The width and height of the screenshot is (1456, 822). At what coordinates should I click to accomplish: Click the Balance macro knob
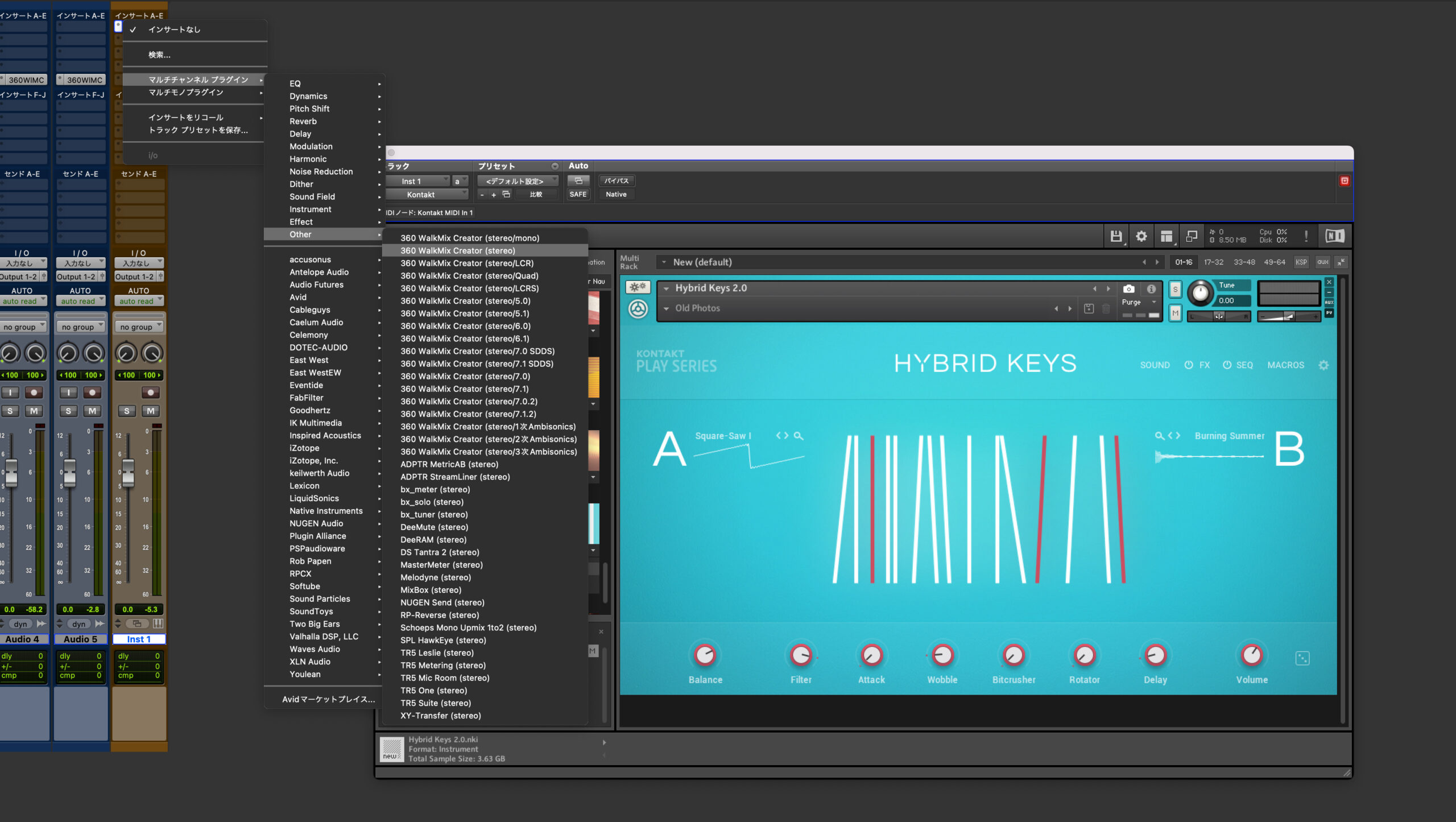click(705, 655)
